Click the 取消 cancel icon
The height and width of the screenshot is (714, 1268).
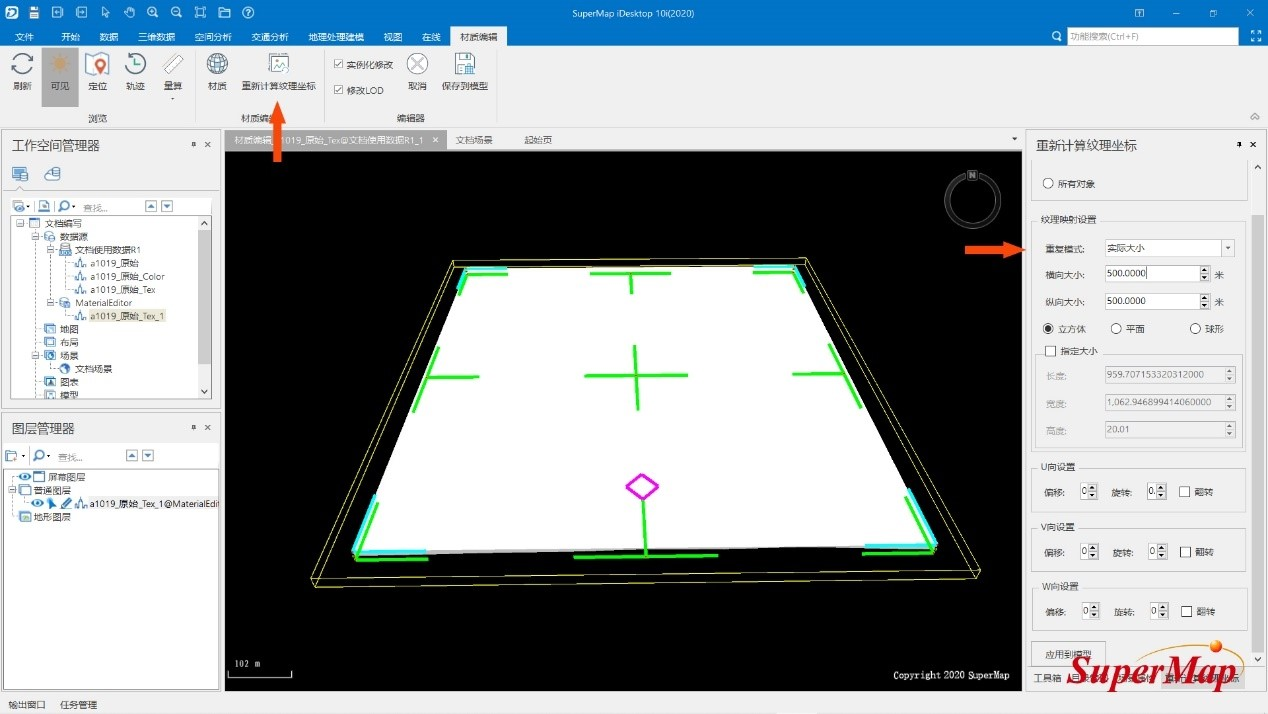[x=417, y=66]
